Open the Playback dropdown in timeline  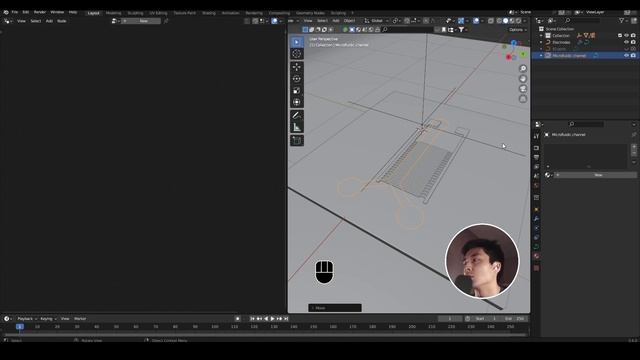click(27, 319)
